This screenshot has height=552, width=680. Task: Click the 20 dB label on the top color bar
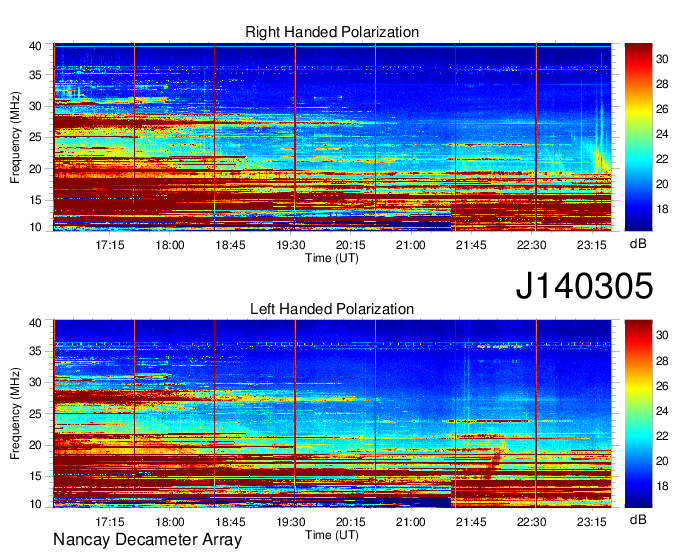click(x=662, y=184)
